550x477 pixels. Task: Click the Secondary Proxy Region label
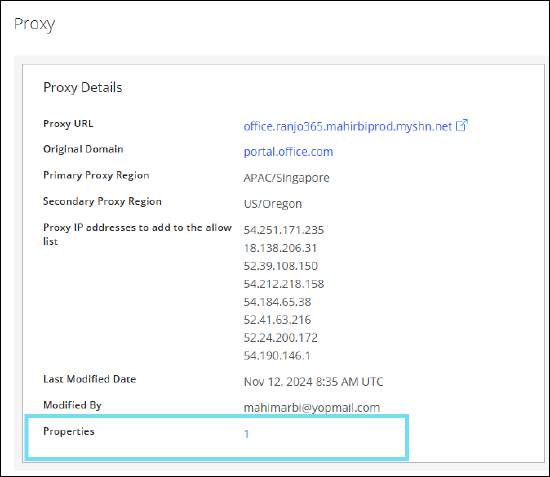[102, 201]
